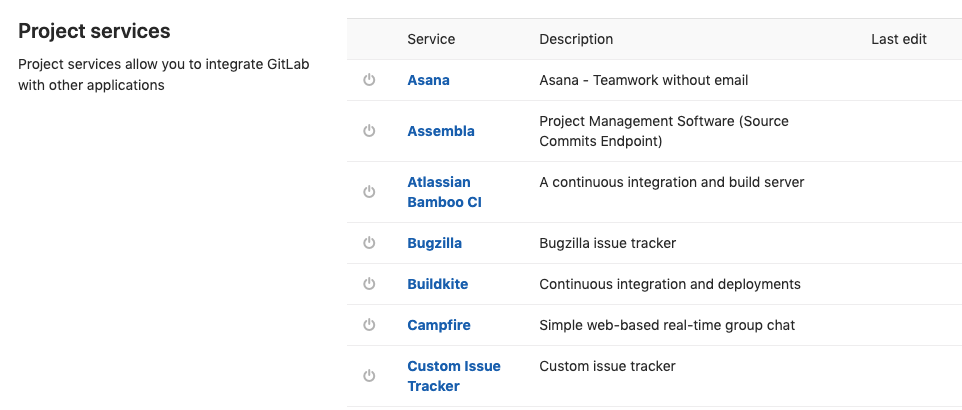Click Campfire's real-time group chat description
962x410 pixels.
click(x=667, y=325)
